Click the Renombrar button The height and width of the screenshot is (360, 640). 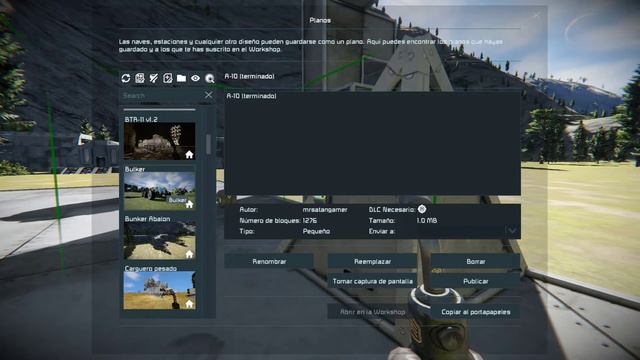[269, 261]
